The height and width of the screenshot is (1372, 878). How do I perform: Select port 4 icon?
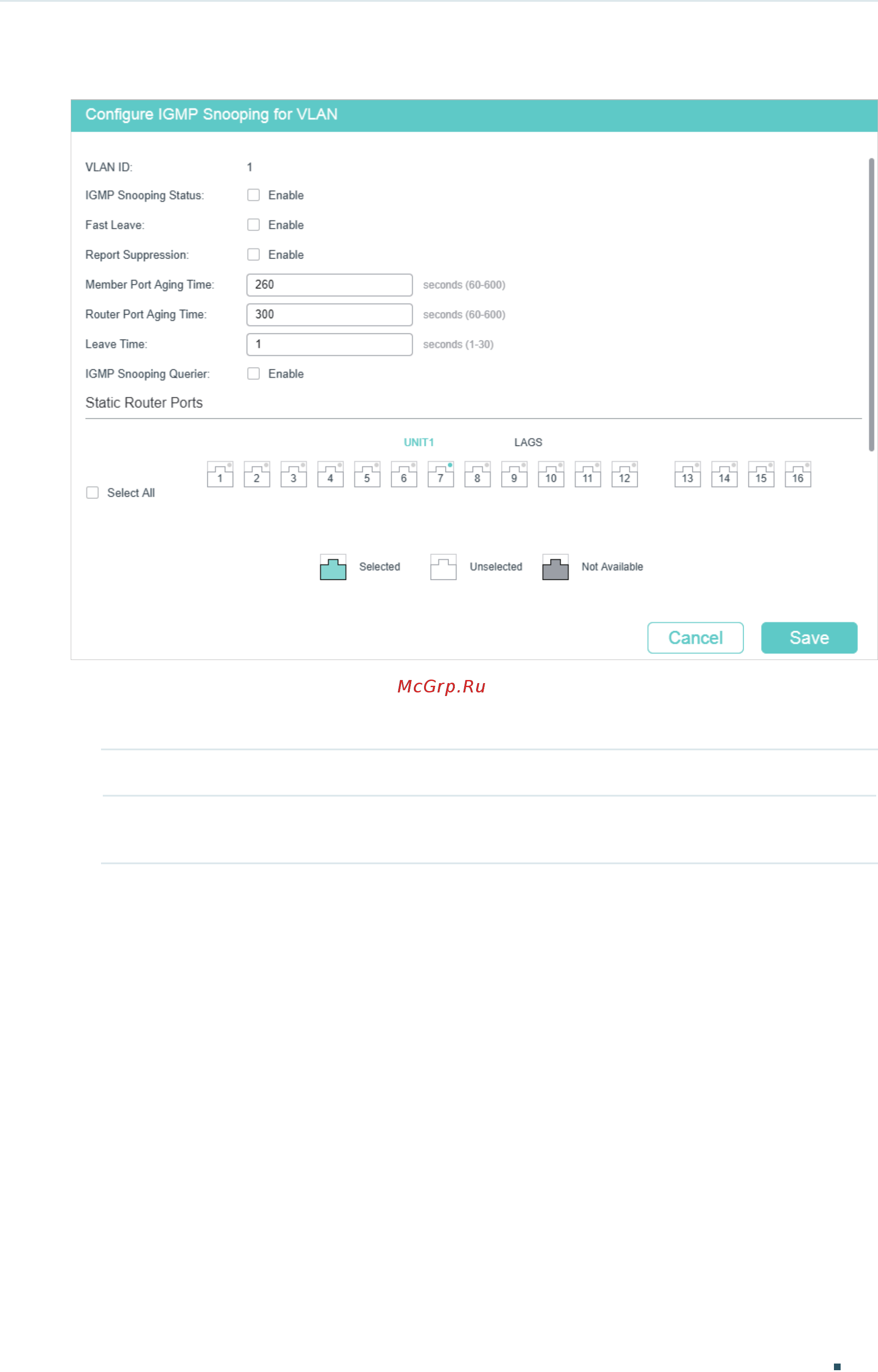(330, 474)
